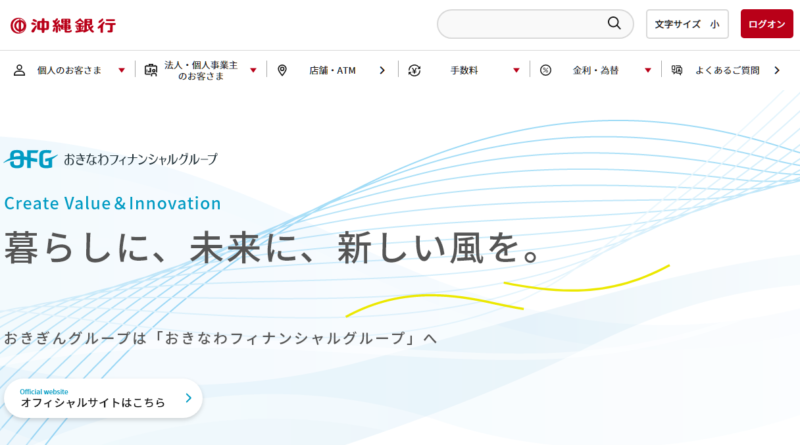Click the map pin icon for 店舗・ATM
This screenshot has height=445, width=800.
click(x=282, y=70)
